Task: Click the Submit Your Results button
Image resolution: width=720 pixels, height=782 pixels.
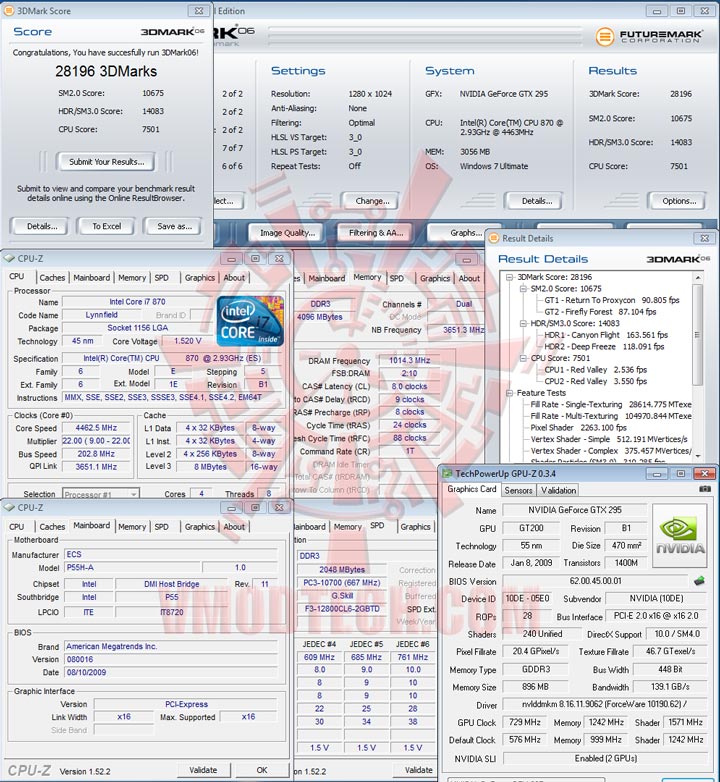Action: [106, 162]
